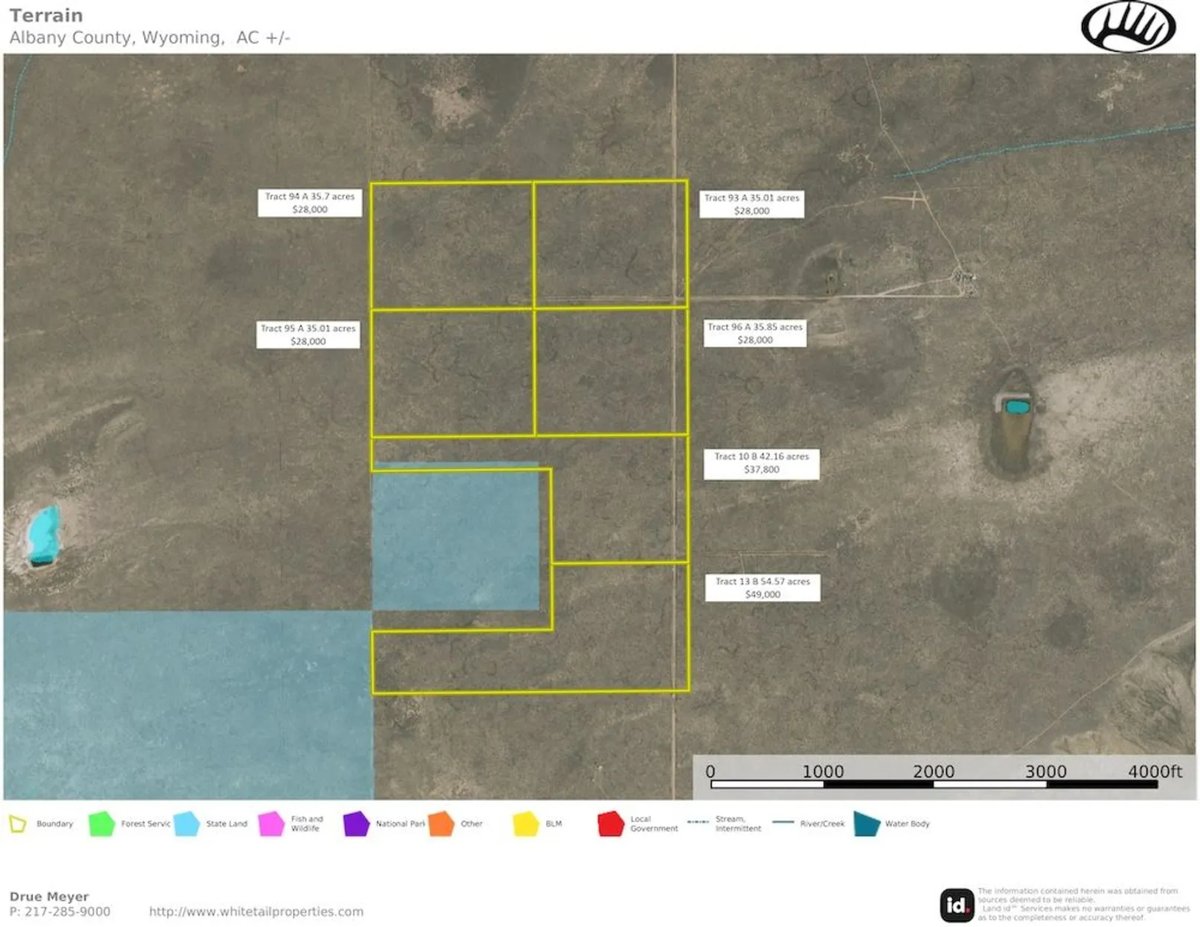Click the dark teal Water Body icon
This screenshot has width=1200, height=927.
pyautogui.click(x=866, y=824)
